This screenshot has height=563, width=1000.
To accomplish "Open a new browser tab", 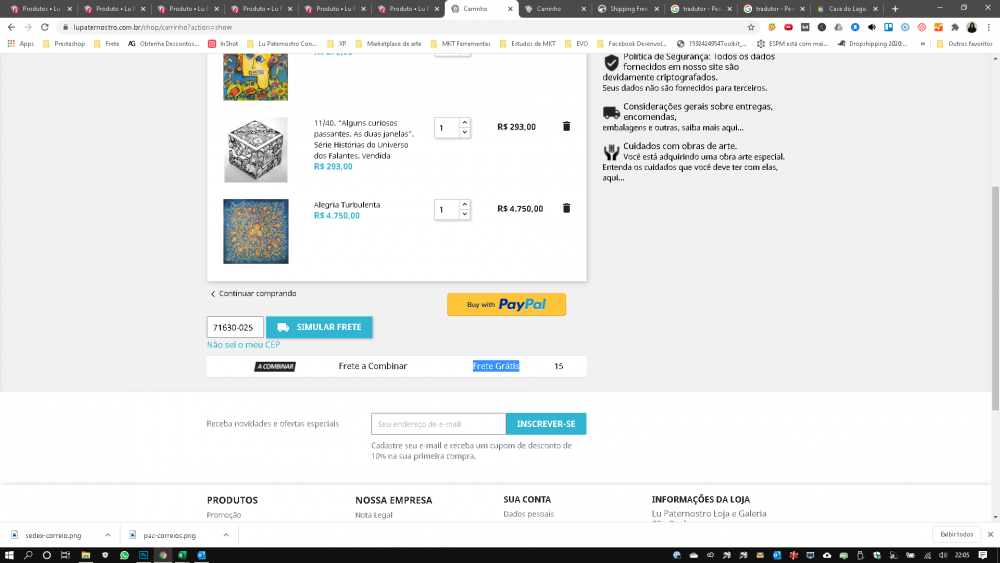I will [895, 9].
